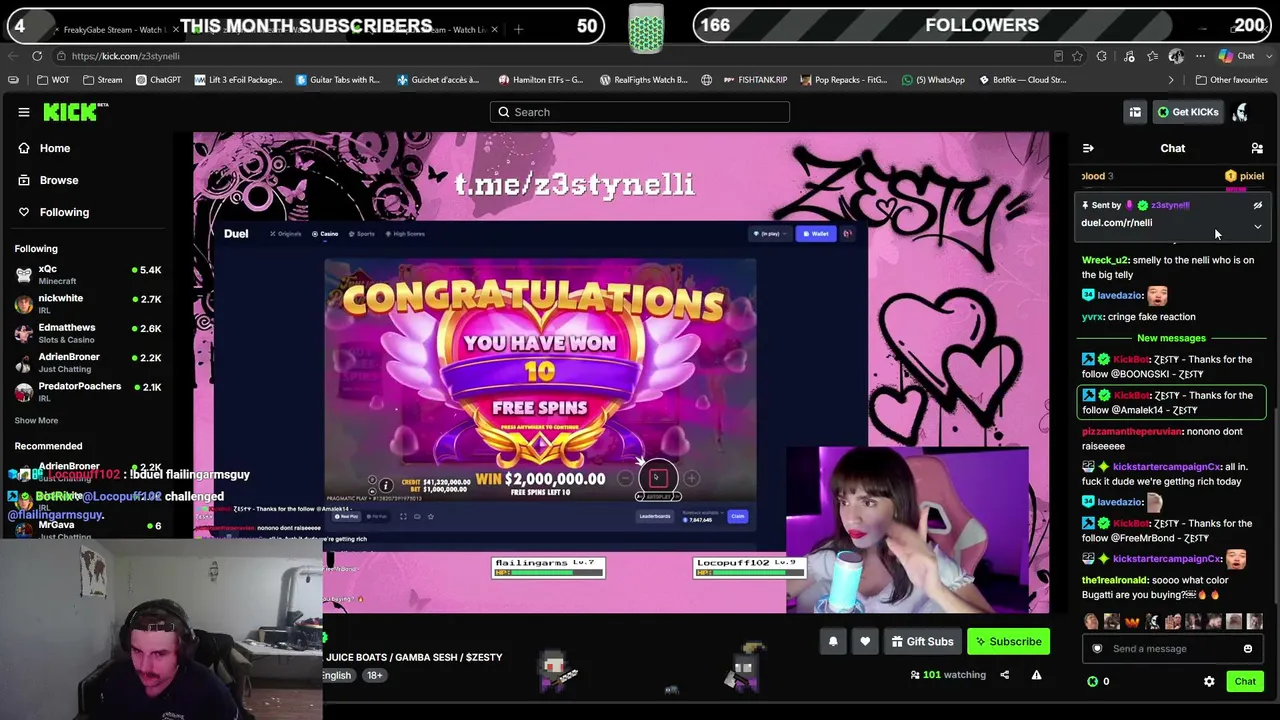
Task: Focus the Send a message chat input
Action: [1172, 649]
